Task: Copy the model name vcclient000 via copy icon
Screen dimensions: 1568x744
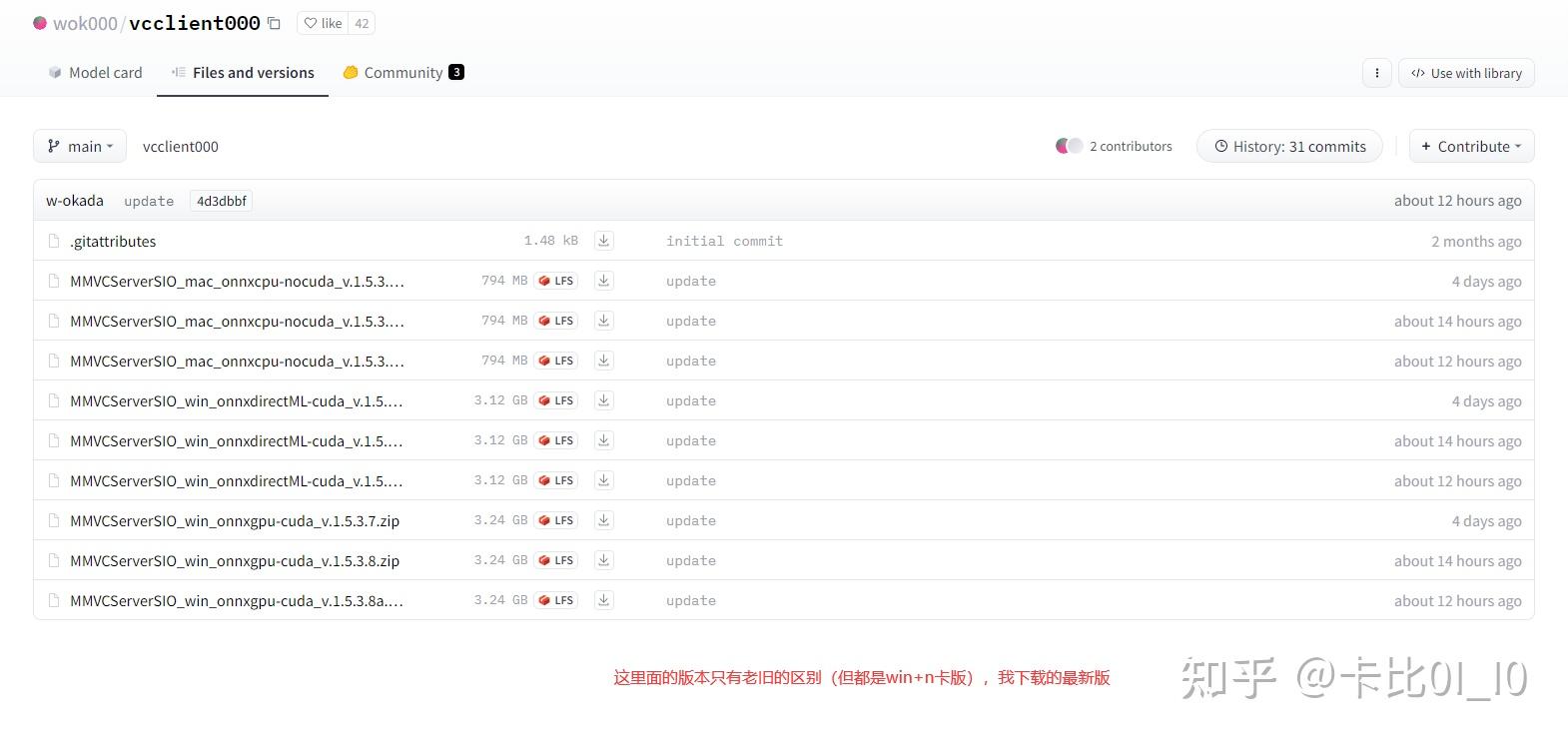Action: point(274,23)
